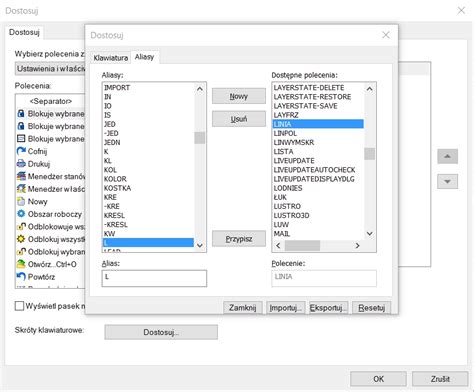Image resolution: width=474 pixels, height=392 pixels.
Task: Close the inner Dostosuj dialog
Action: (x=386, y=35)
